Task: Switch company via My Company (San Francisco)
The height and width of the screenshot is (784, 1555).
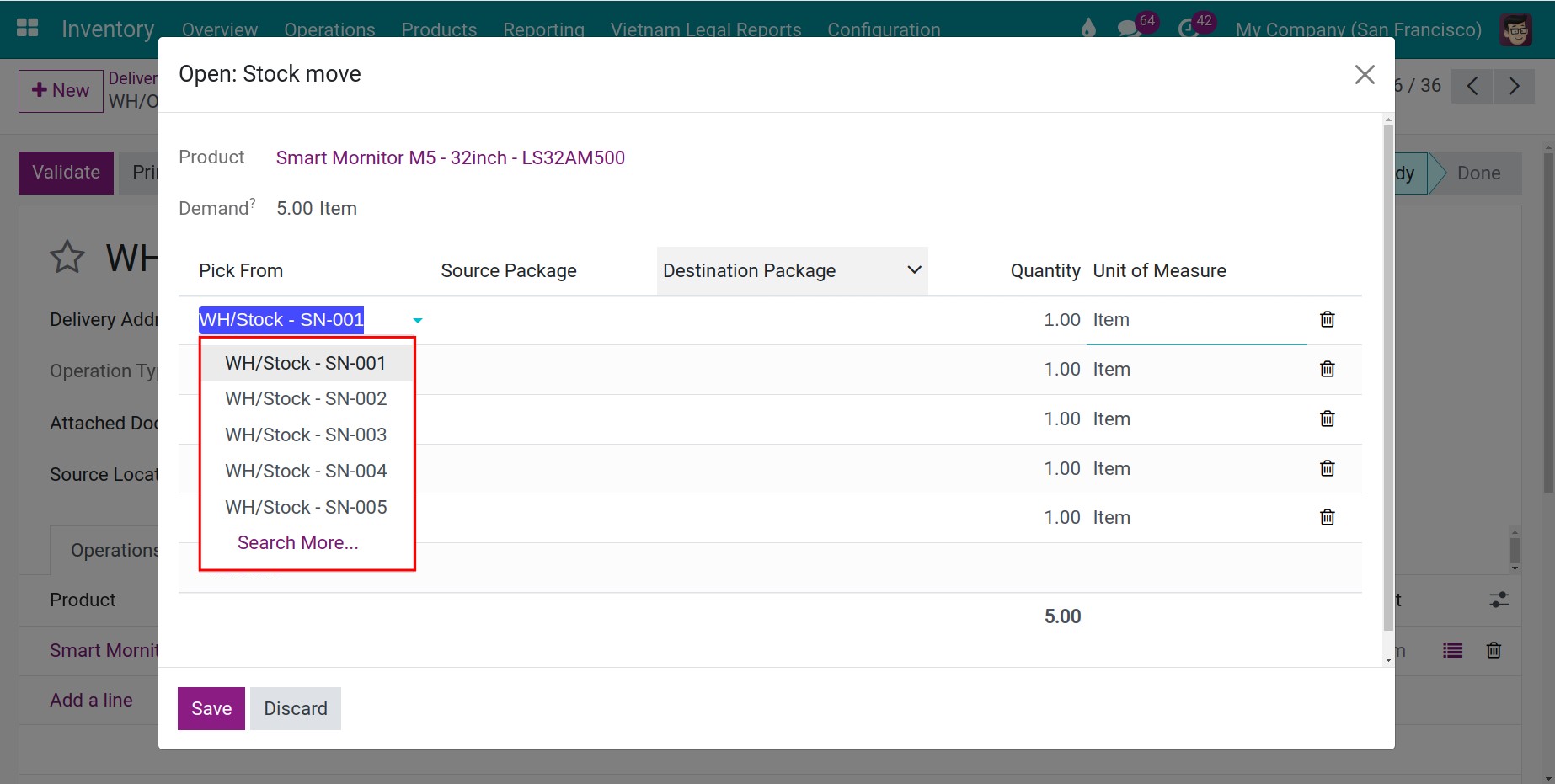Action: point(1358,29)
